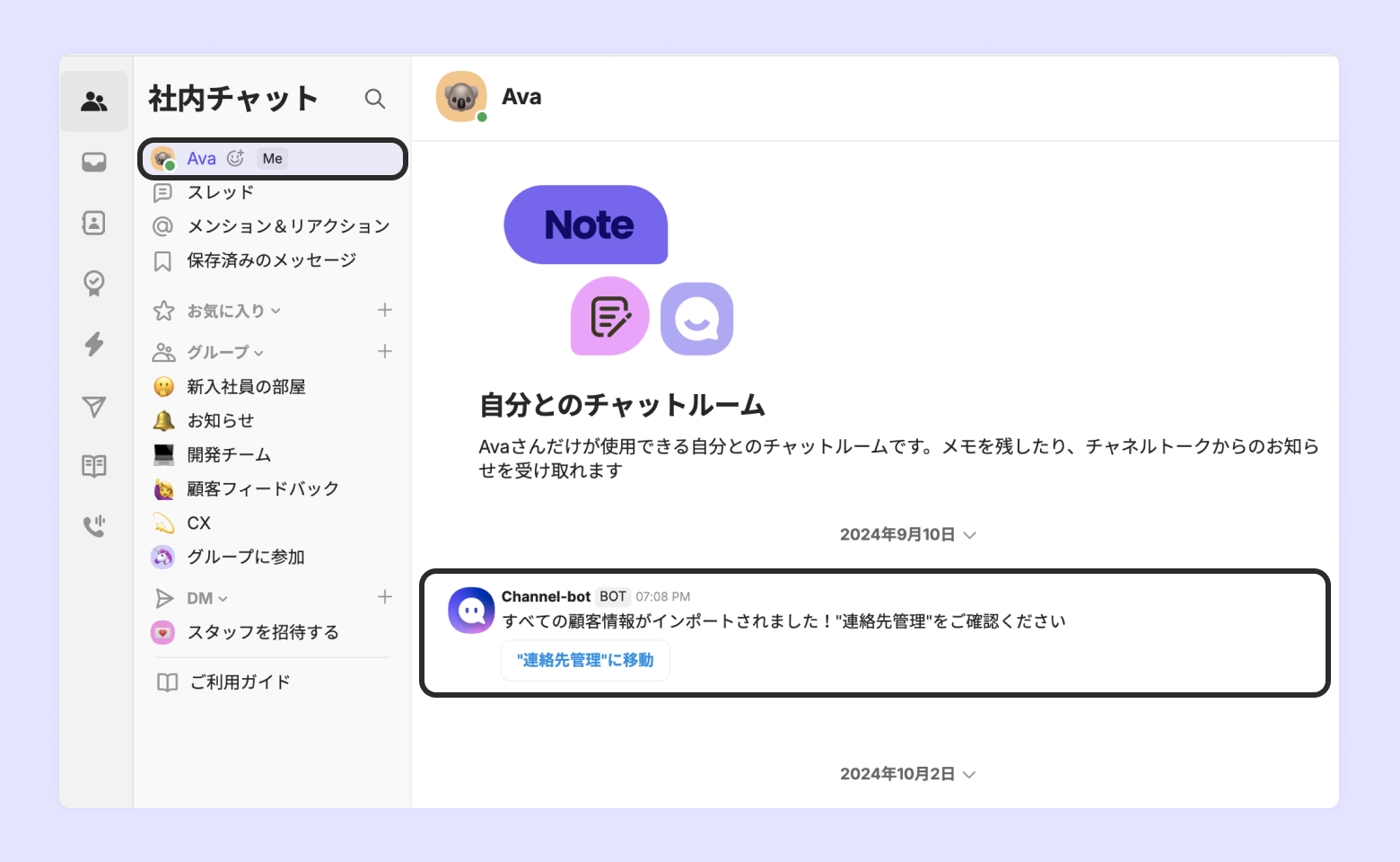Click the "連絡先管理"に移動 button

tap(585, 661)
